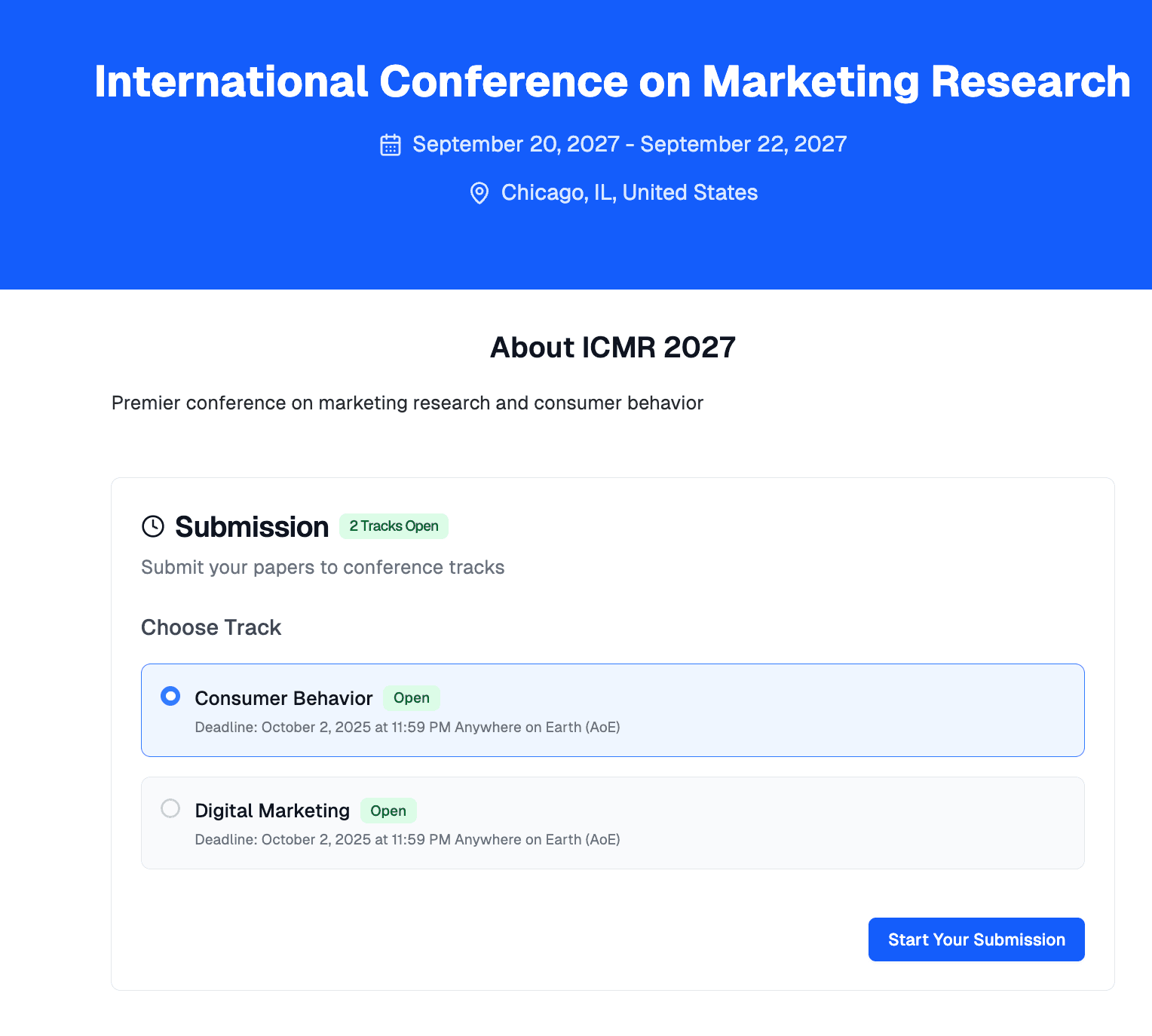This screenshot has height=1036, width=1152.
Task: Select the 'Choose Track' section label
Action: 211,627
